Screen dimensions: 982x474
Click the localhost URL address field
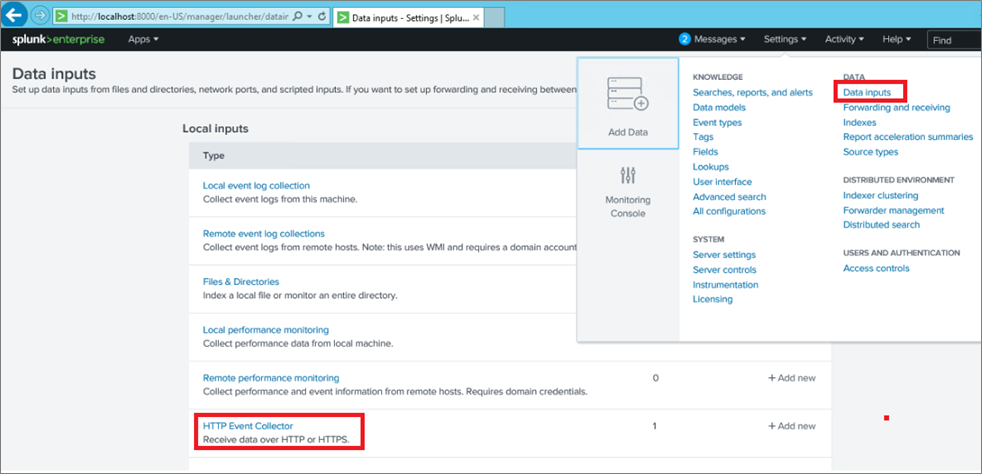coord(180,17)
